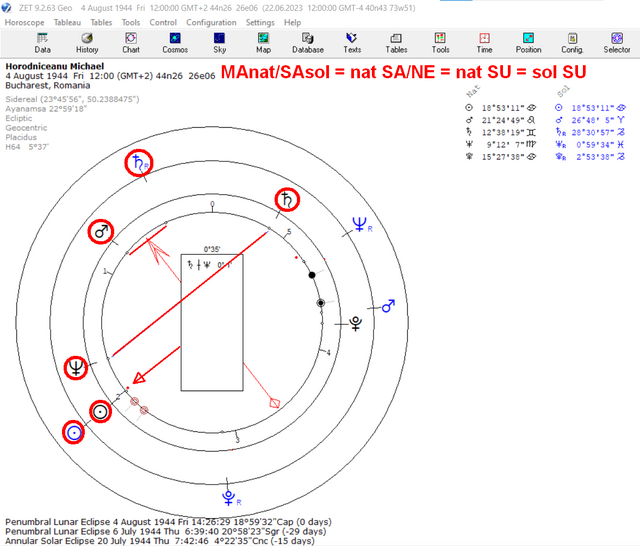Click the ZET application icon in title bar

click(x=7, y=8)
